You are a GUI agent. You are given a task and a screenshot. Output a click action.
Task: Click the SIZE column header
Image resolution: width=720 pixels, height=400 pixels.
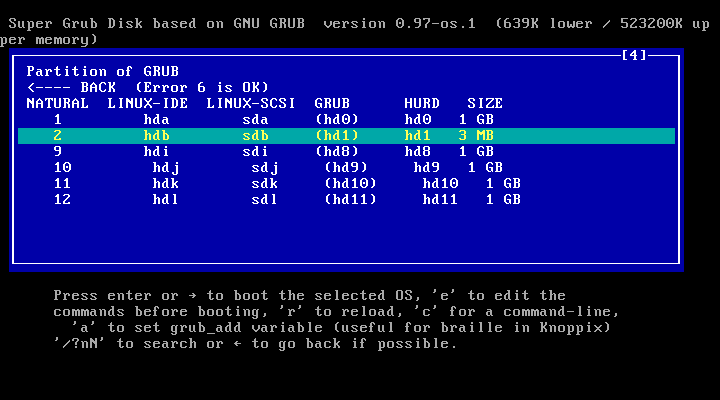tap(485, 103)
